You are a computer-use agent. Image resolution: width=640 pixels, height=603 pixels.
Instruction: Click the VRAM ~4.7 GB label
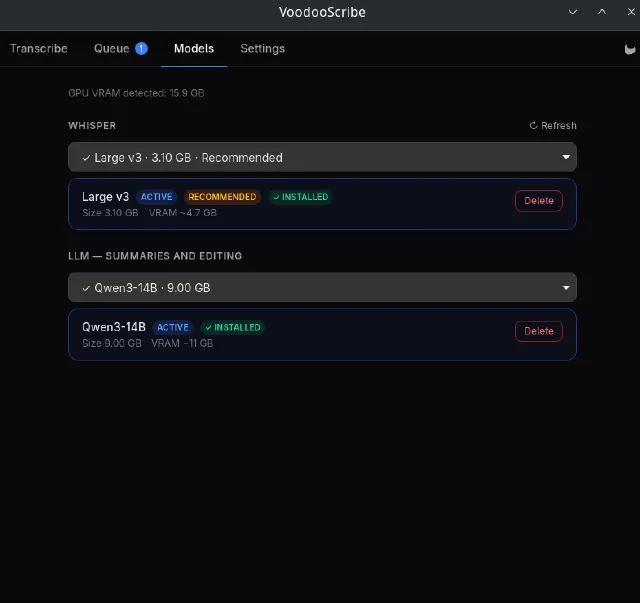(x=182, y=213)
